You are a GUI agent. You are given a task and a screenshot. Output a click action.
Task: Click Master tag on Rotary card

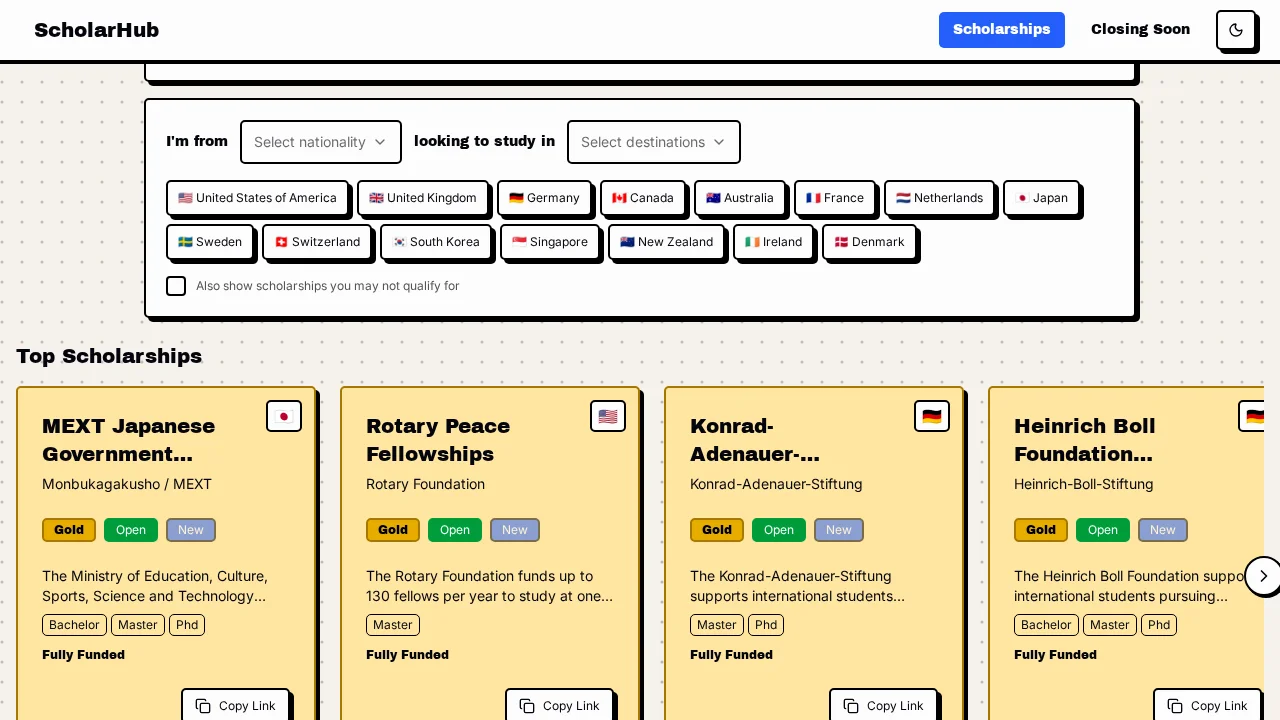pos(393,625)
